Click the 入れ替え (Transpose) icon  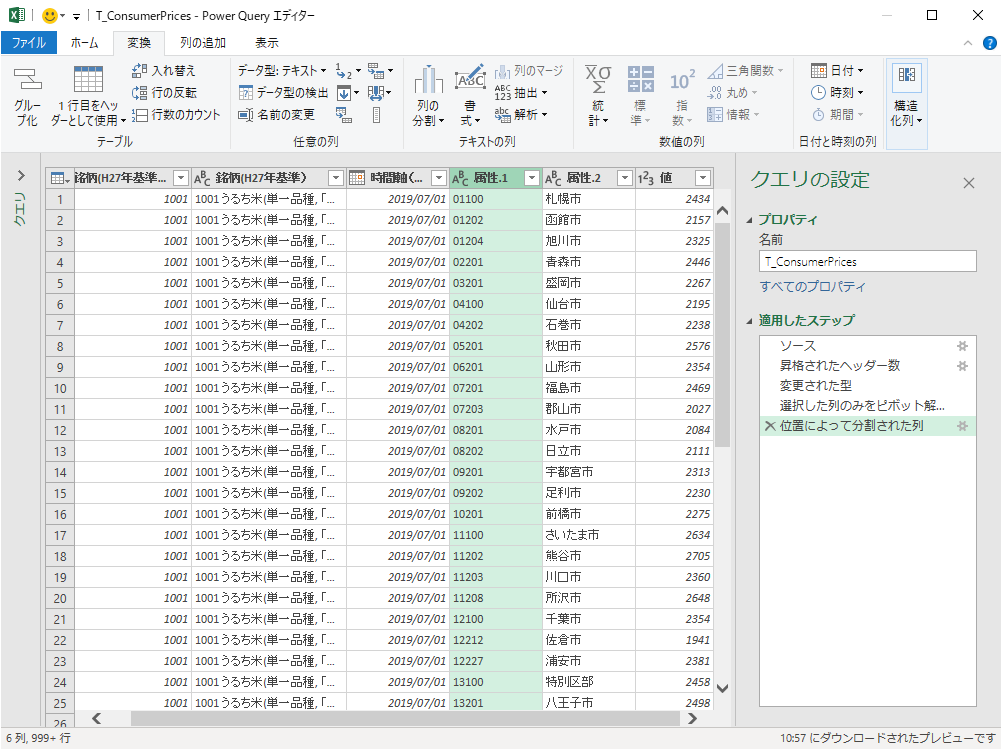pos(140,71)
